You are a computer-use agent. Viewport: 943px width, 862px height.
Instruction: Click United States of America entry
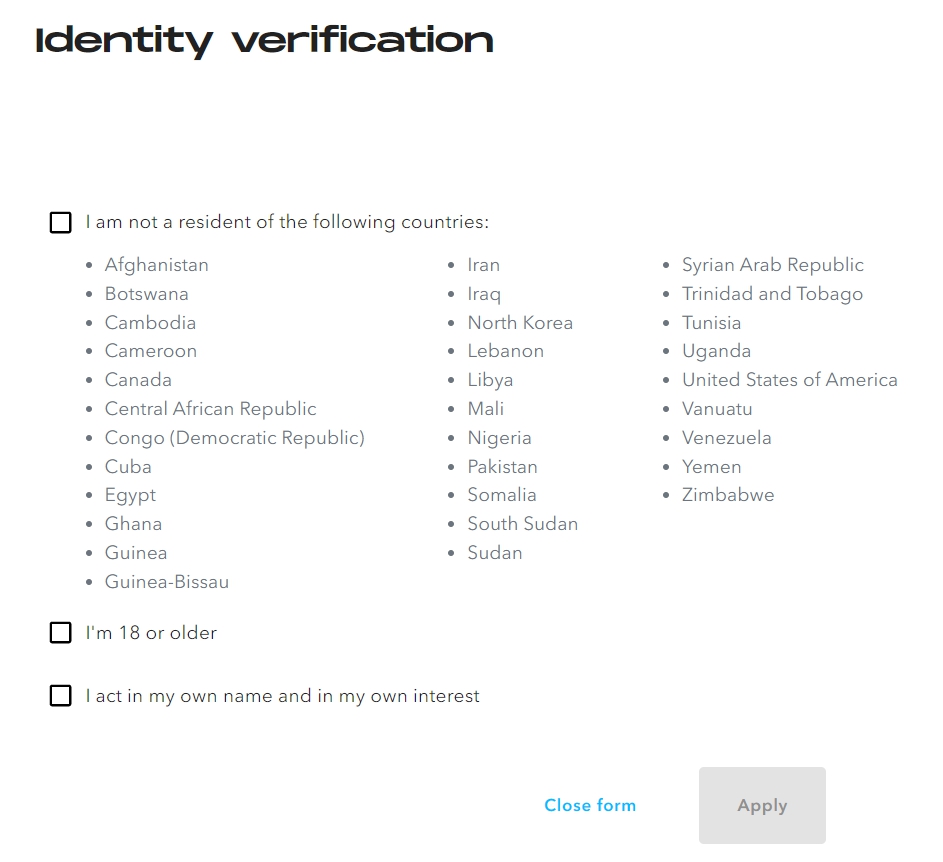(789, 380)
